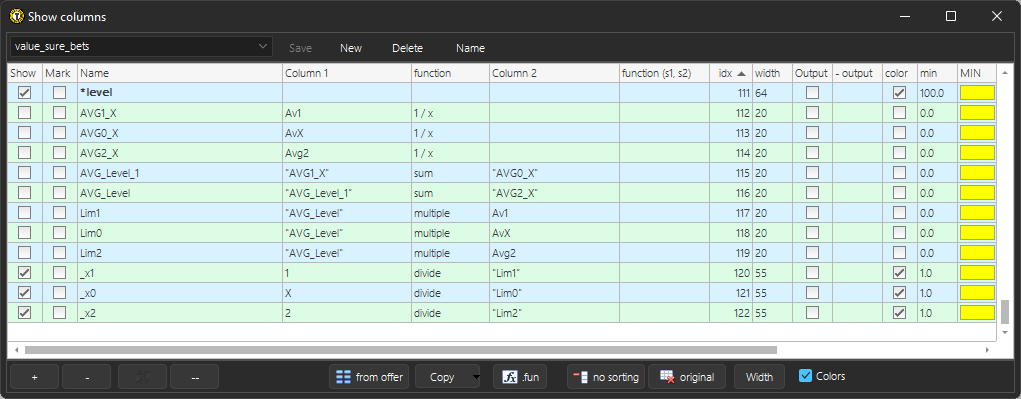This screenshot has width=1021, height=399.
Task: Click the Name menu item
Action: 470,48
